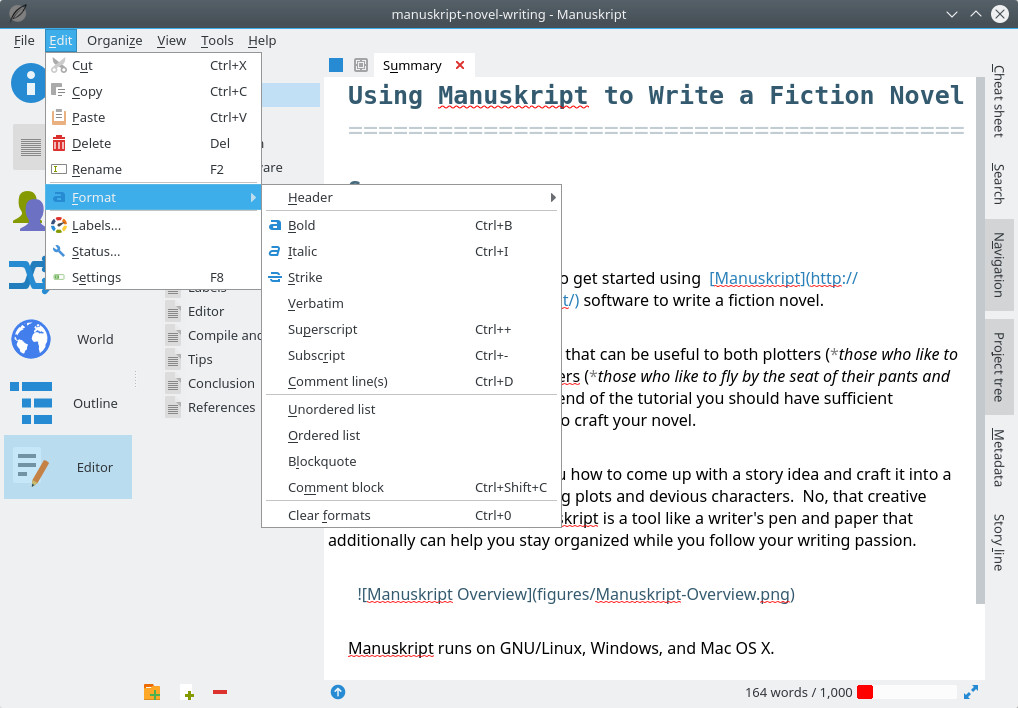Click the blue up arrow icon
The width and height of the screenshot is (1018, 708).
pyautogui.click(x=338, y=692)
